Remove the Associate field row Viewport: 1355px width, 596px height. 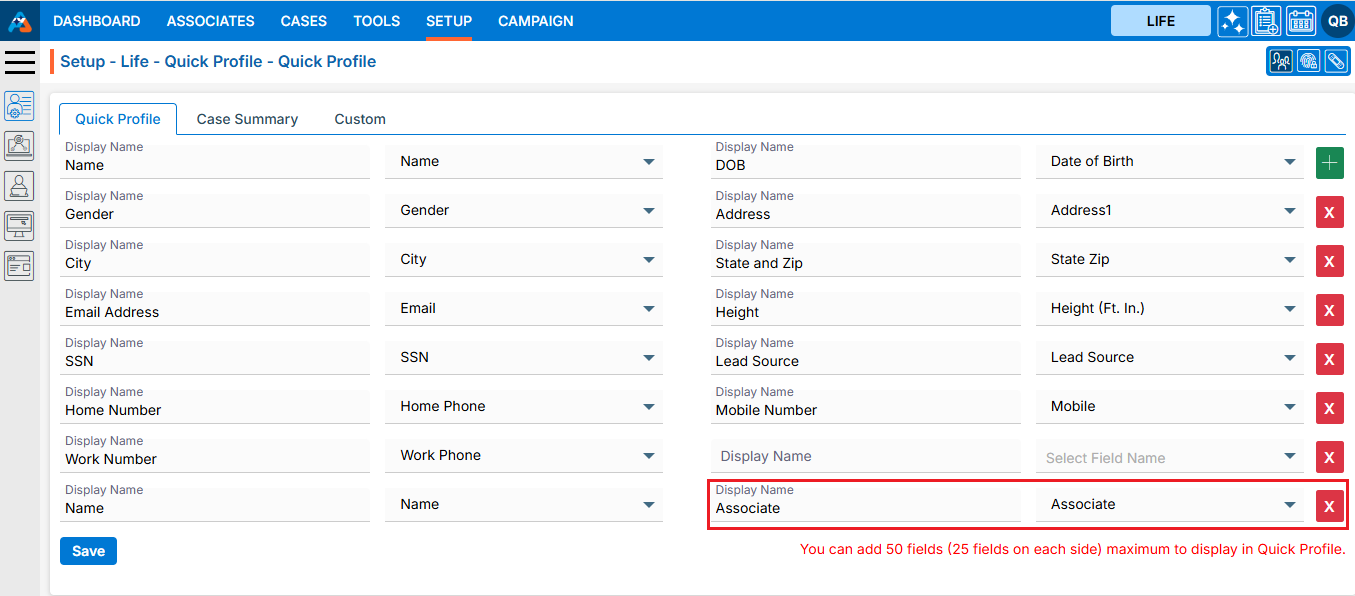tap(1329, 506)
